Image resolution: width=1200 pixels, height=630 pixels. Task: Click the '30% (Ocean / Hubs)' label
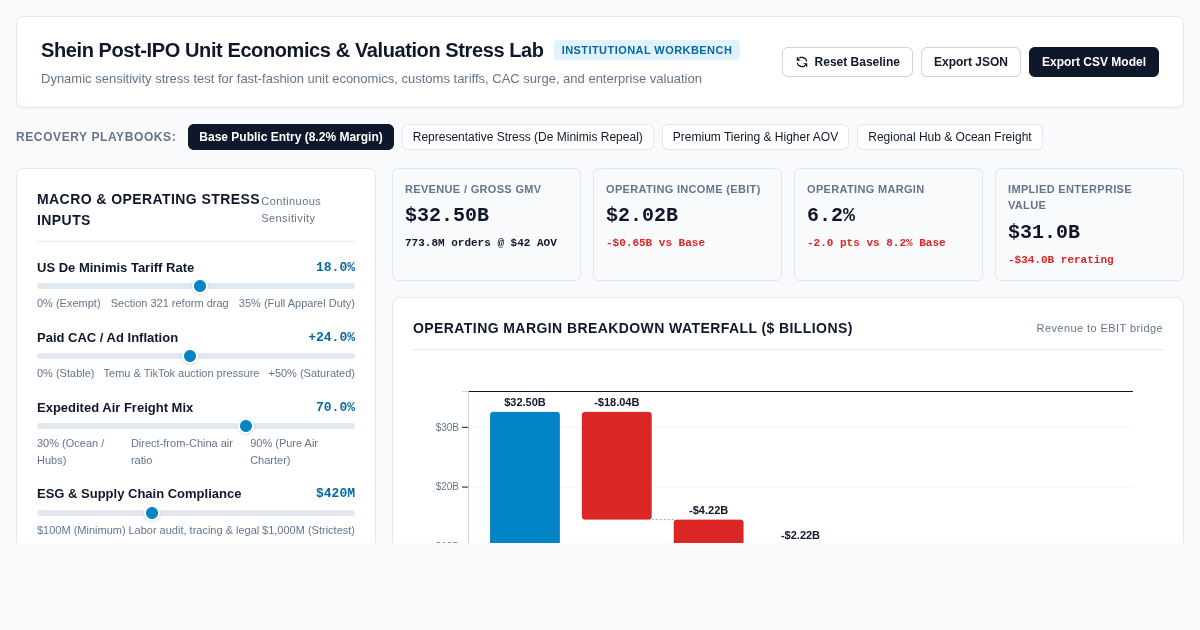tap(71, 452)
